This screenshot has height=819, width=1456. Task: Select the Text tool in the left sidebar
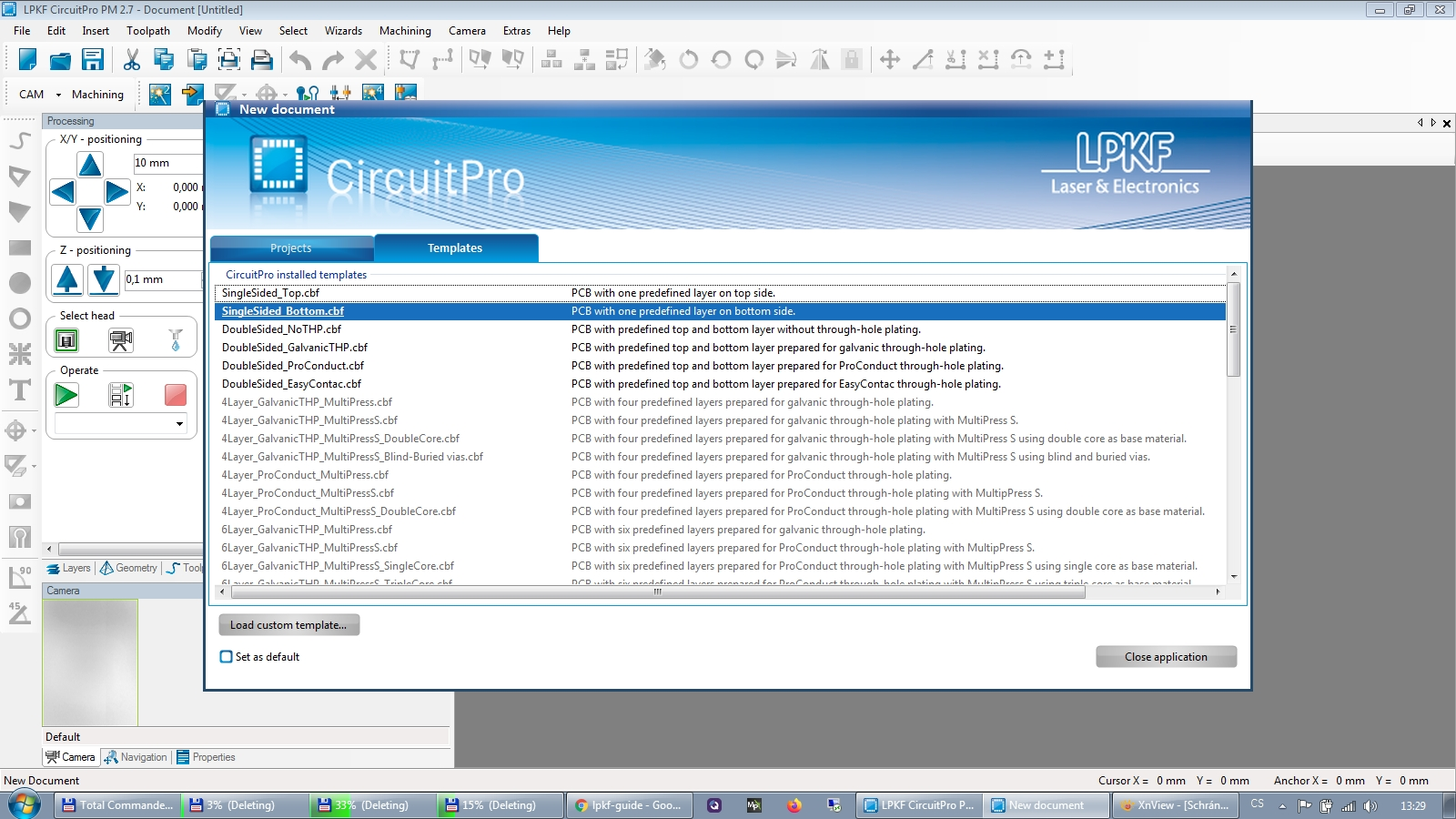(19, 390)
